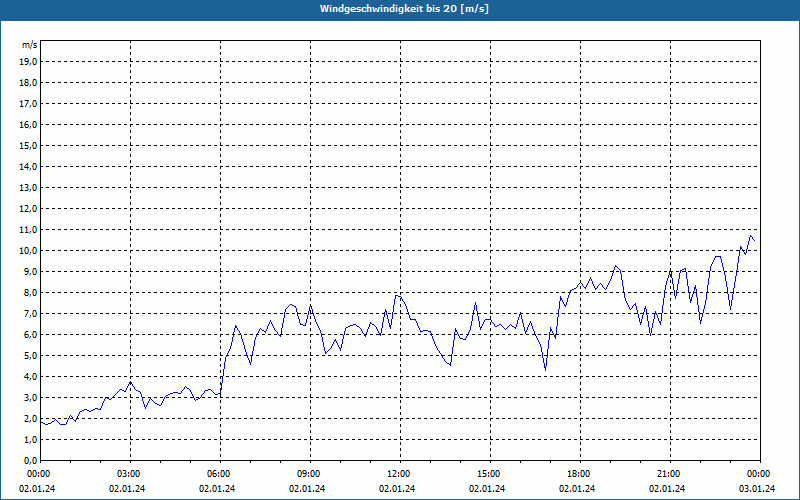Click the 21:00 time axis label

point(670,474)
